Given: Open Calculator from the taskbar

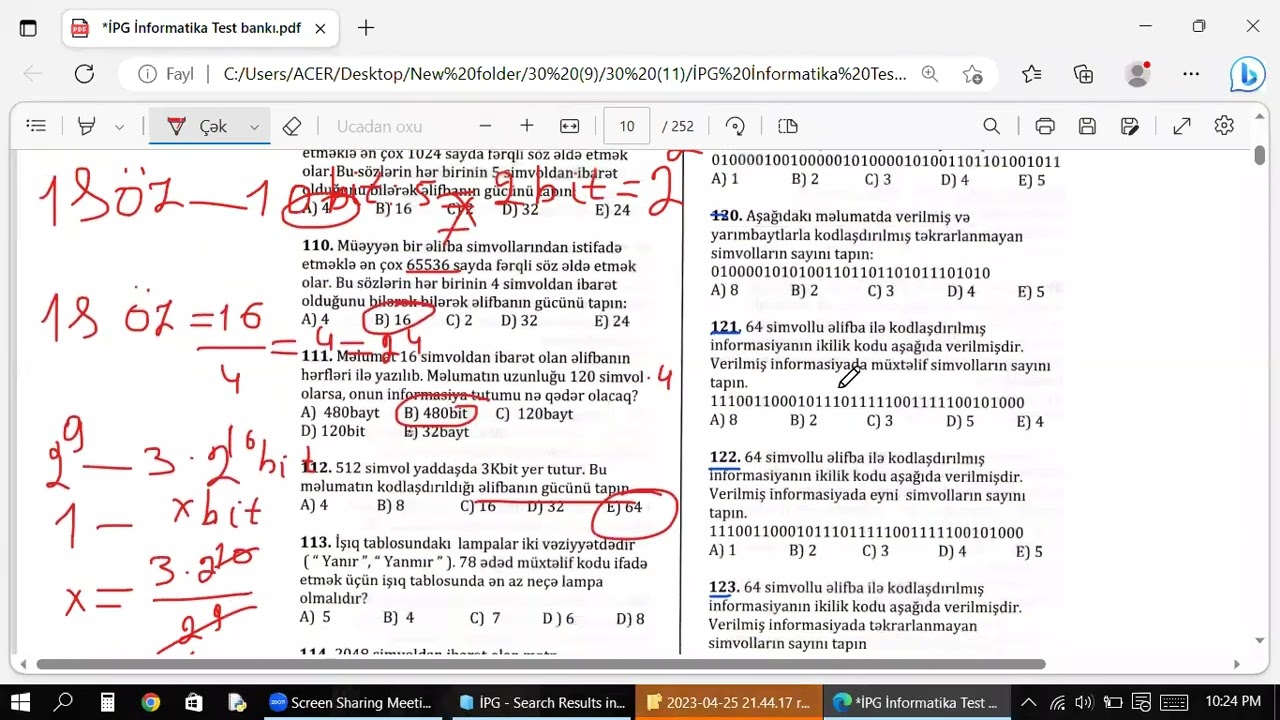Looking at the screenshot, I should pos(107,702).
